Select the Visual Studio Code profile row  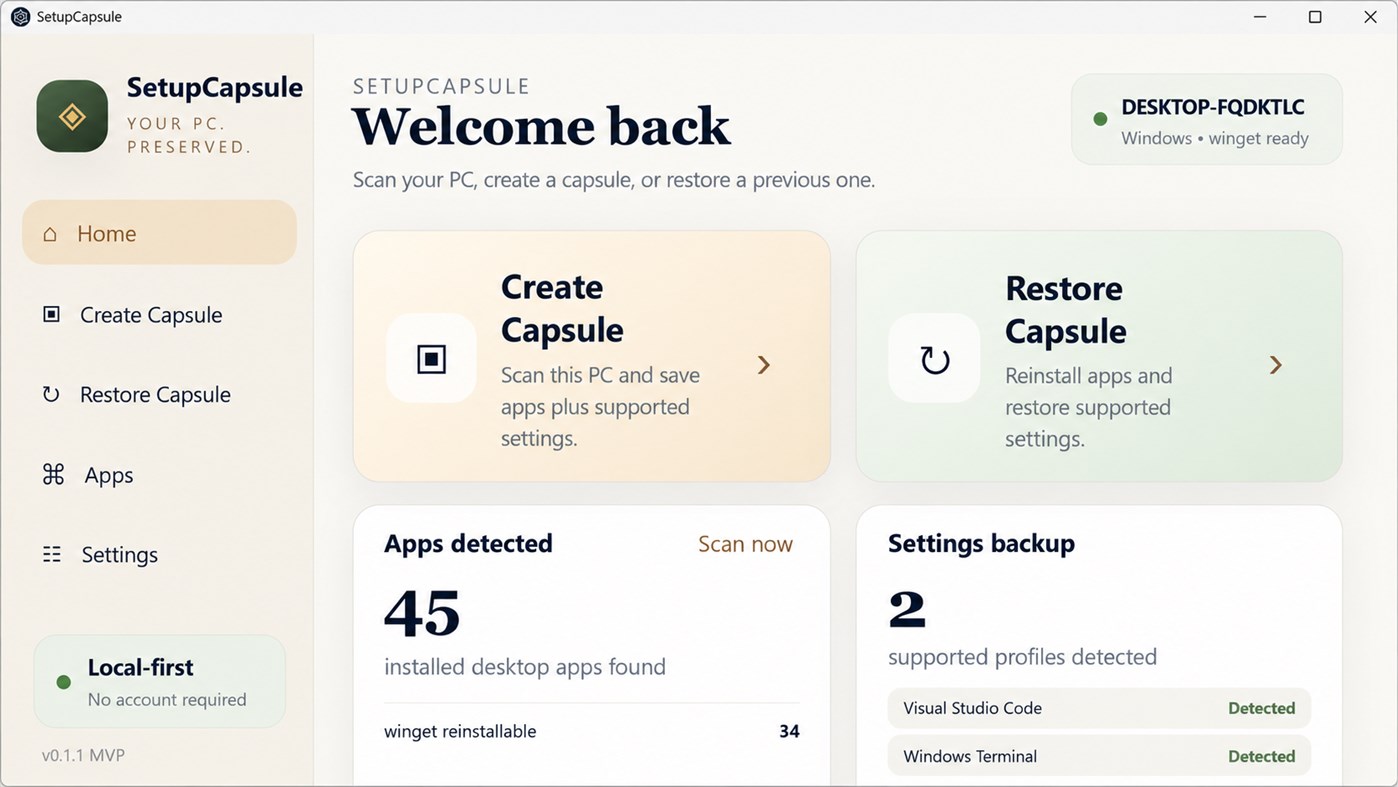(x=1099, y=708)
